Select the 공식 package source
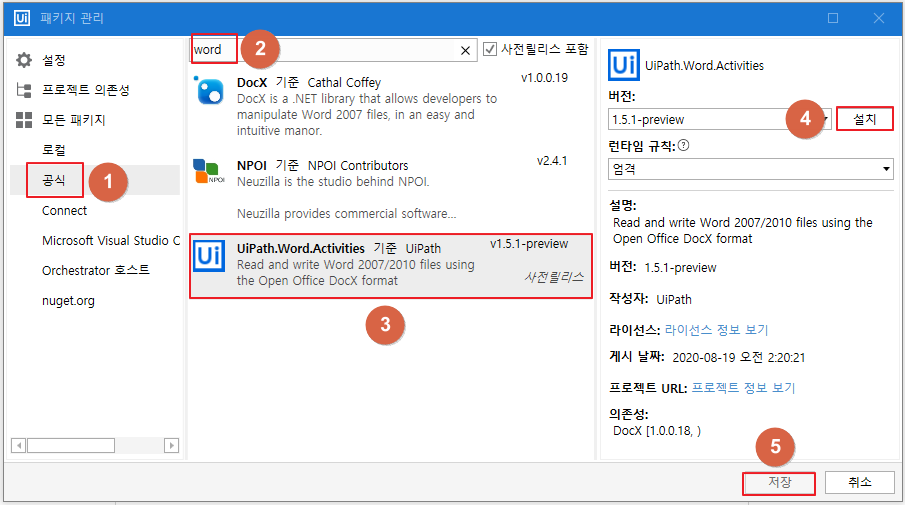This screenshot has height=505, width=905. [54, 180]
